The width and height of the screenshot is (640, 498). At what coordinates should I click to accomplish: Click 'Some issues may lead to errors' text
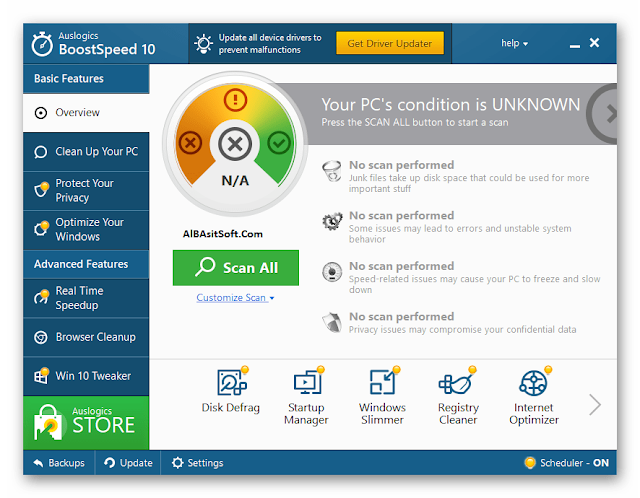[x=460, y=233]
